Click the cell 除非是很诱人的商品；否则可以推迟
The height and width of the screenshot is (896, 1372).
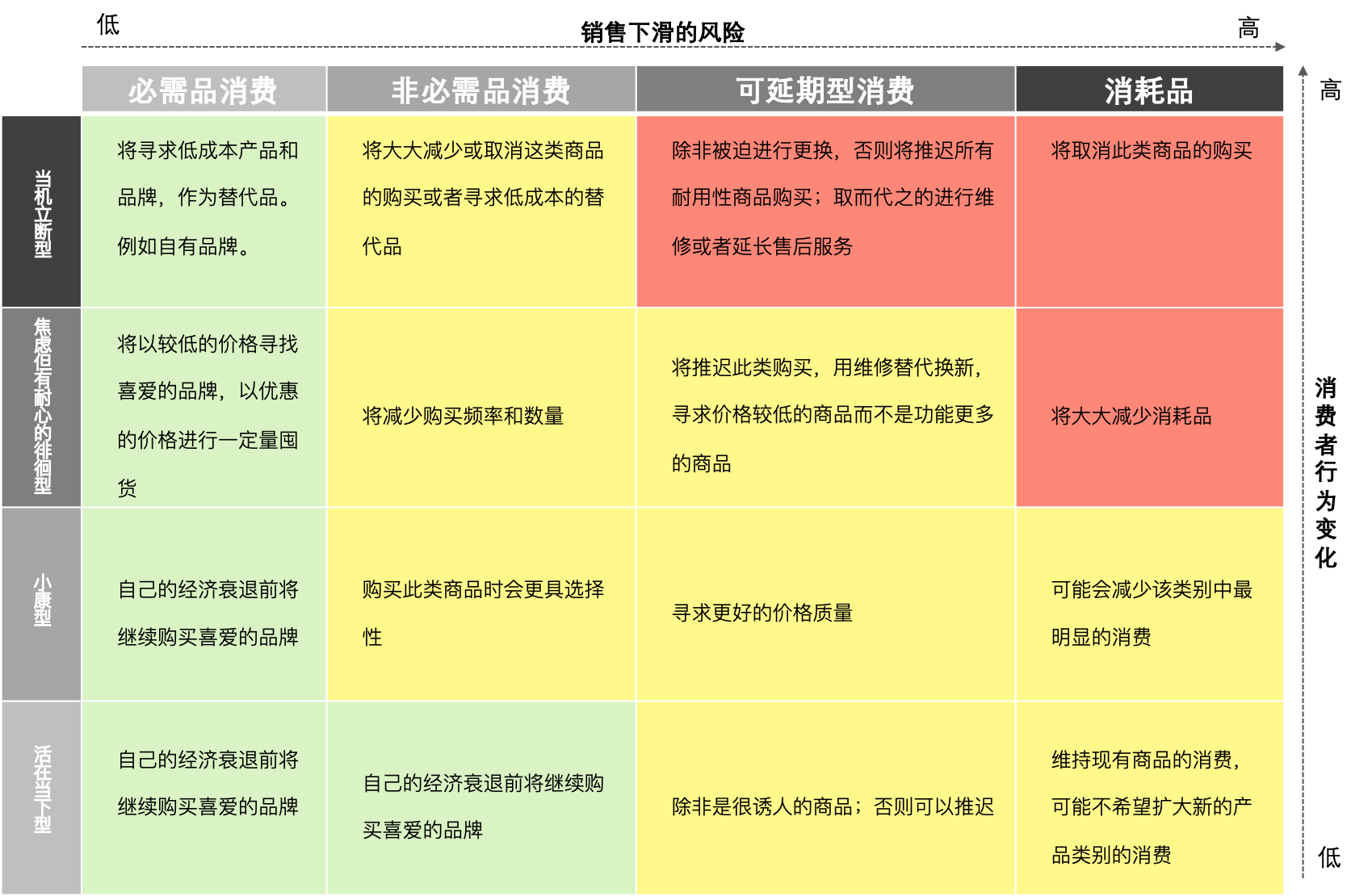click(x=825, y=798)
